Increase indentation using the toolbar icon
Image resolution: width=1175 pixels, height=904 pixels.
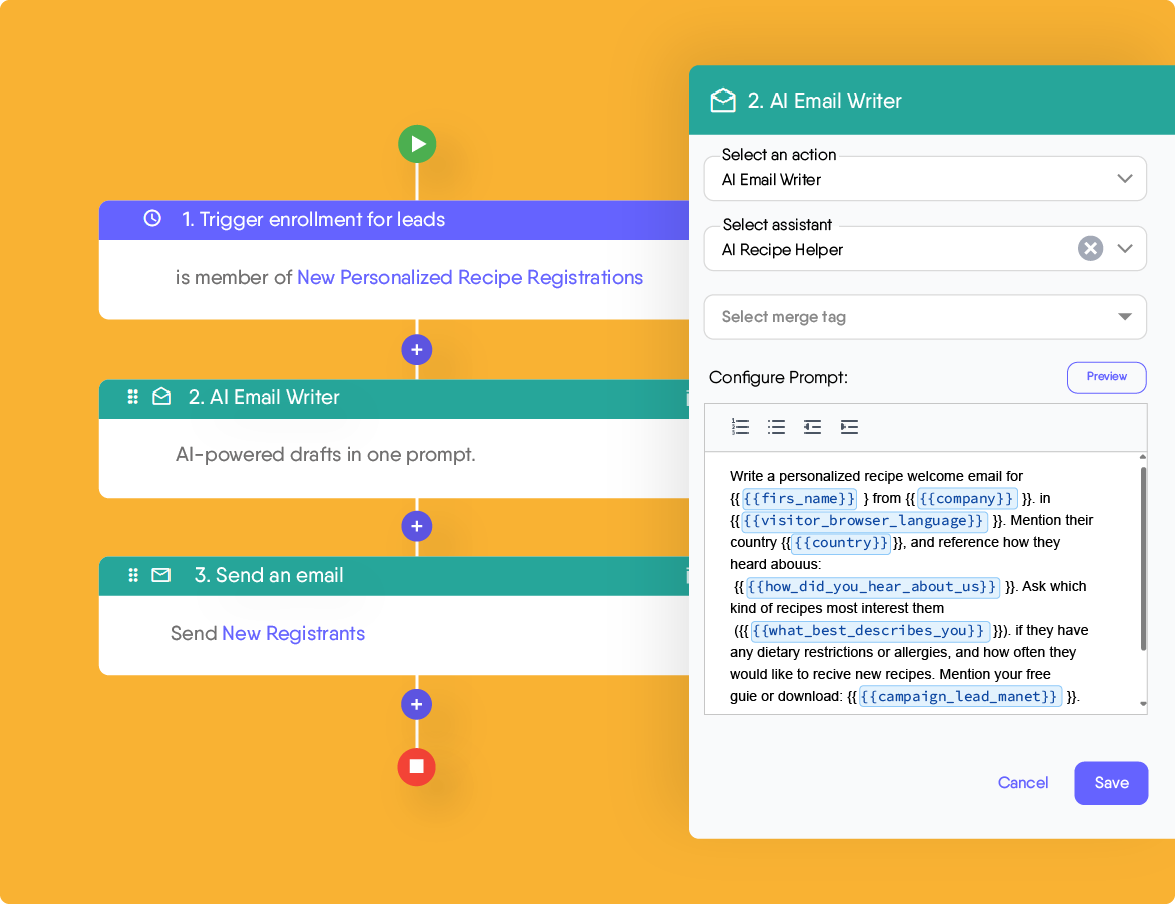(848, 427)
